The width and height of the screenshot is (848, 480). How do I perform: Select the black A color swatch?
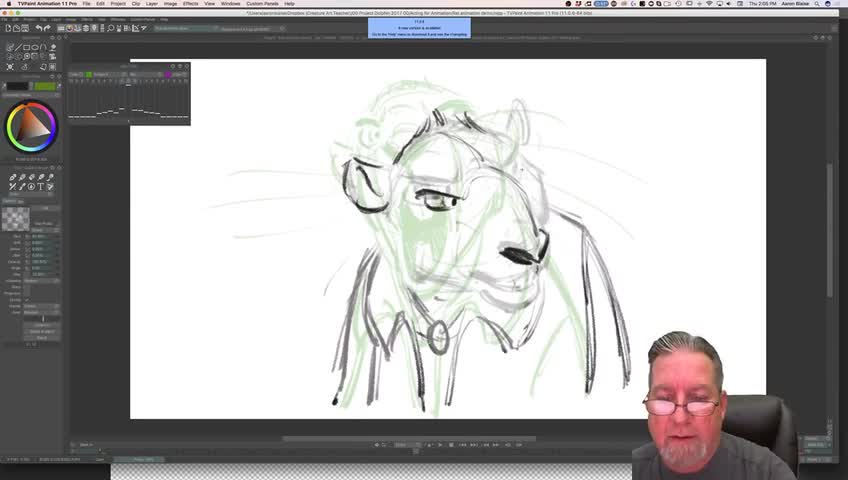[x=17, y=86]
